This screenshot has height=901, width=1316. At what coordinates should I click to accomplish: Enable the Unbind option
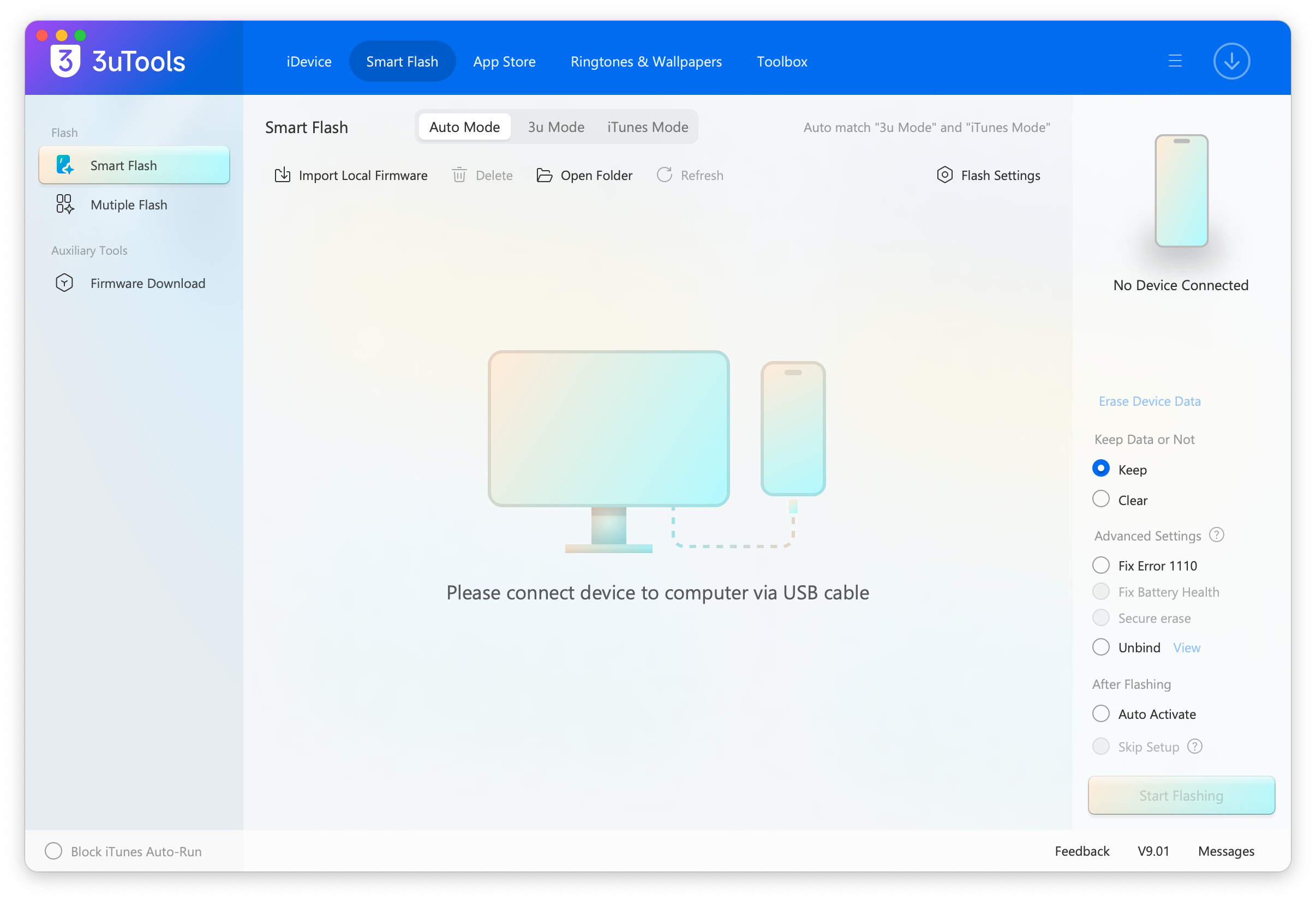(1100, 647)
